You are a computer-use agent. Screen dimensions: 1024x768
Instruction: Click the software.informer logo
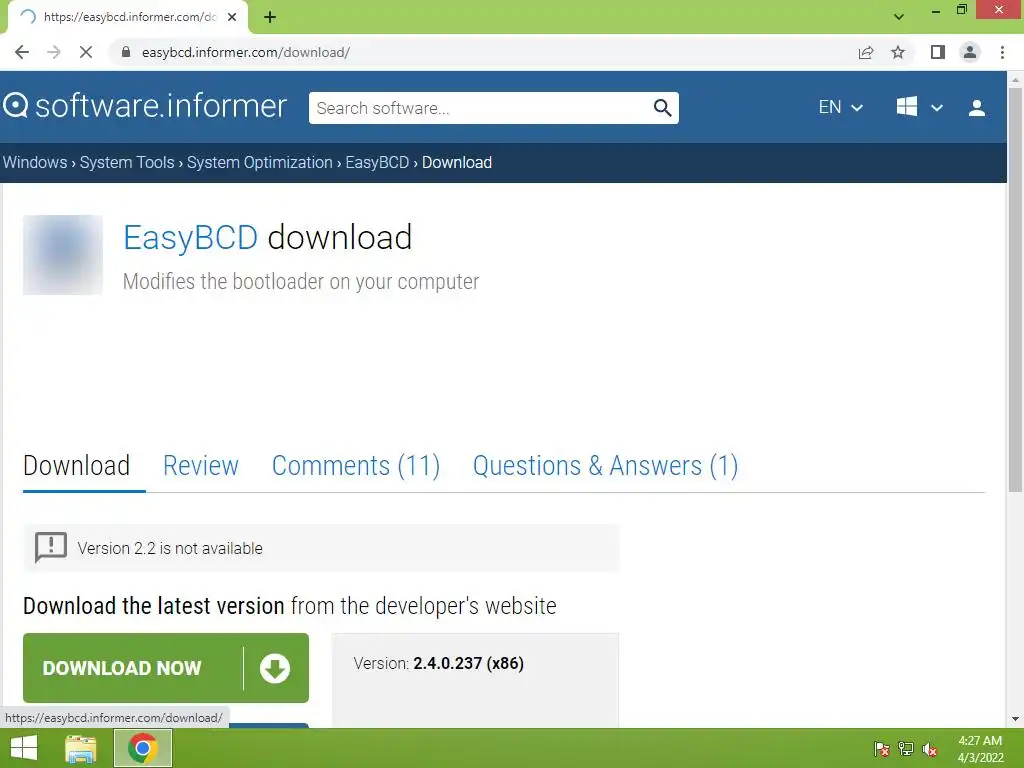(145, 106)
